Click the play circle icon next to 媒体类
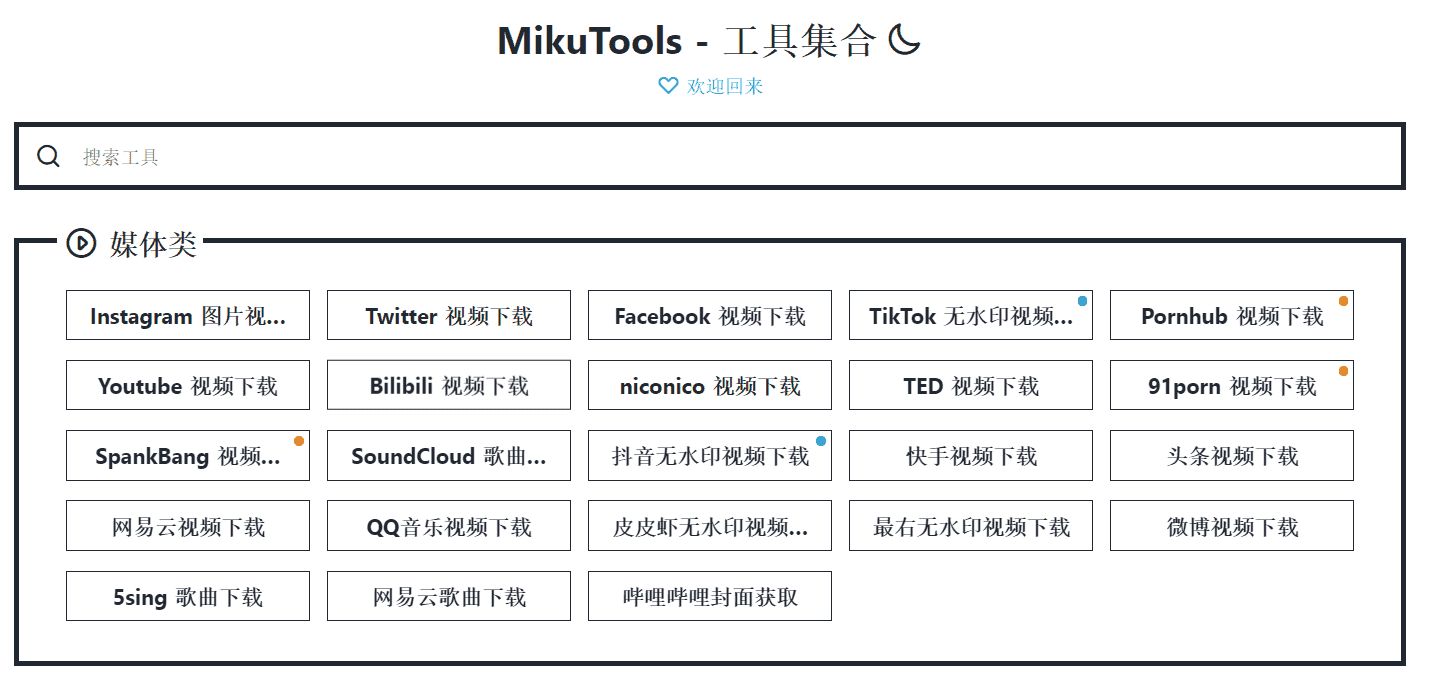This screenshot has width=1434, height=682. (x=81, y=243)
